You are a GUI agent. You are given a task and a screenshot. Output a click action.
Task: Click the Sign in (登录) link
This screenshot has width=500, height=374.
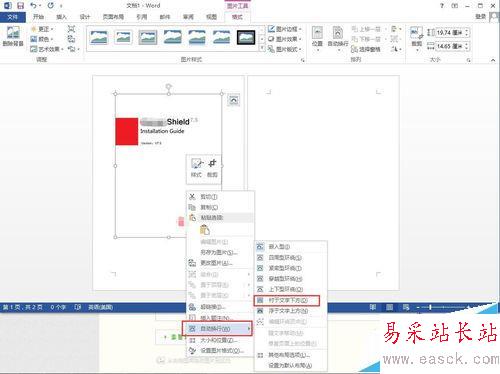point(480,17)
